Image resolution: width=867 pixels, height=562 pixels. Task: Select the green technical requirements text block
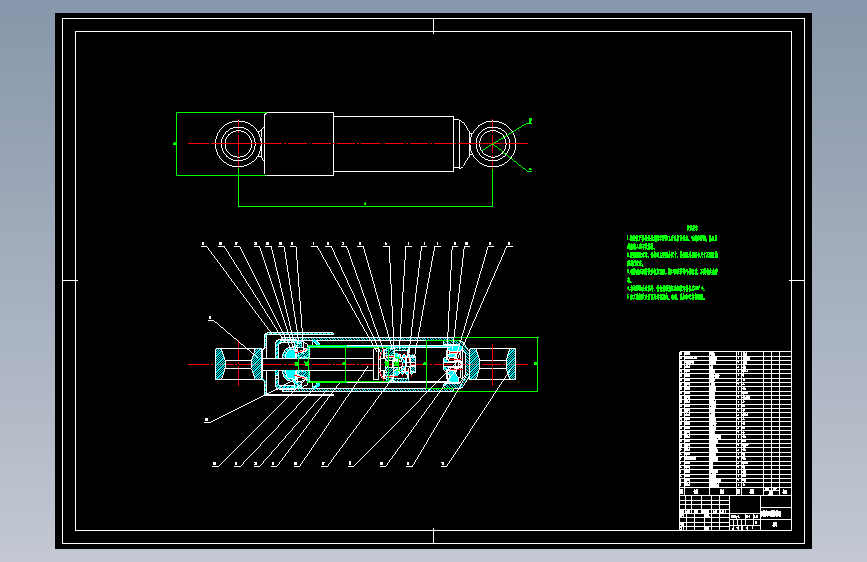pos(672,263)
